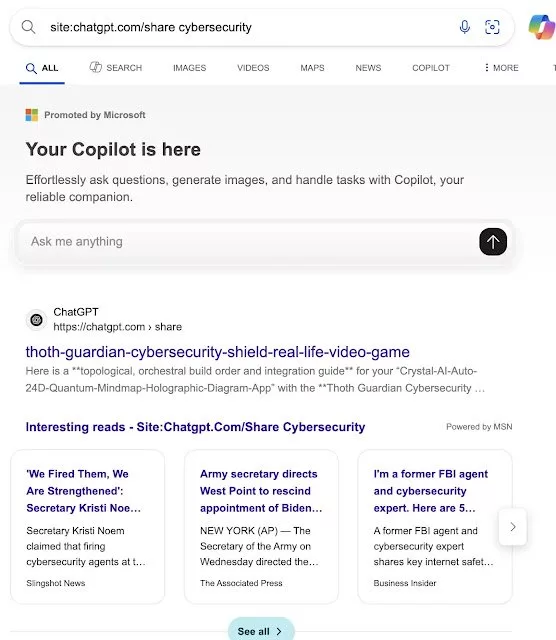Expand the More menu with dots
Image resolution: width=556 pixels, height=640 pixels.
pyautogui.click(x=501, y=68)
